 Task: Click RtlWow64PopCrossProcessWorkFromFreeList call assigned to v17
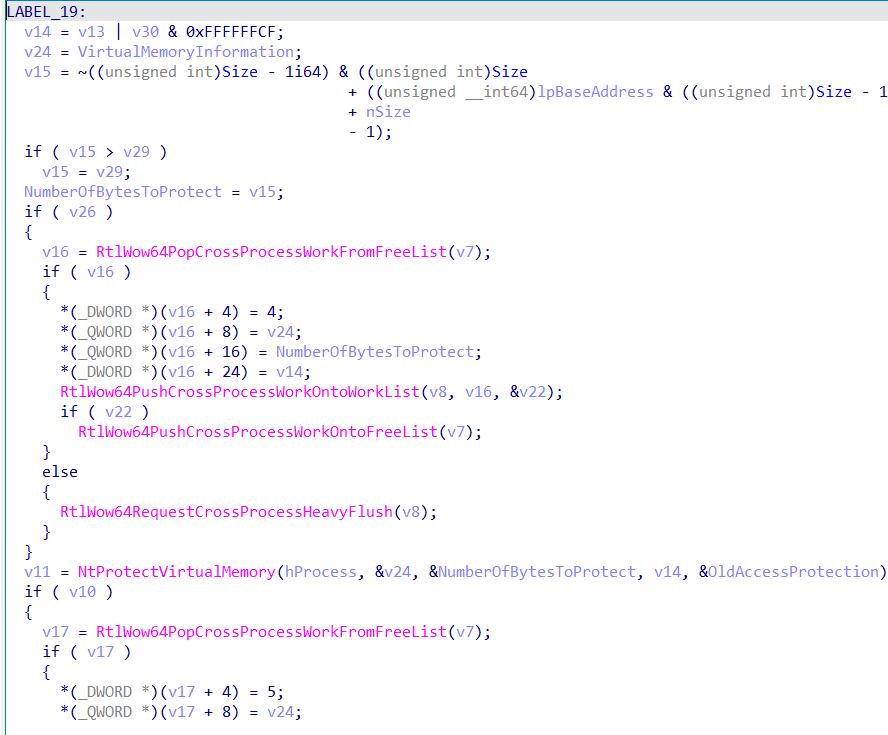point(270,631)
